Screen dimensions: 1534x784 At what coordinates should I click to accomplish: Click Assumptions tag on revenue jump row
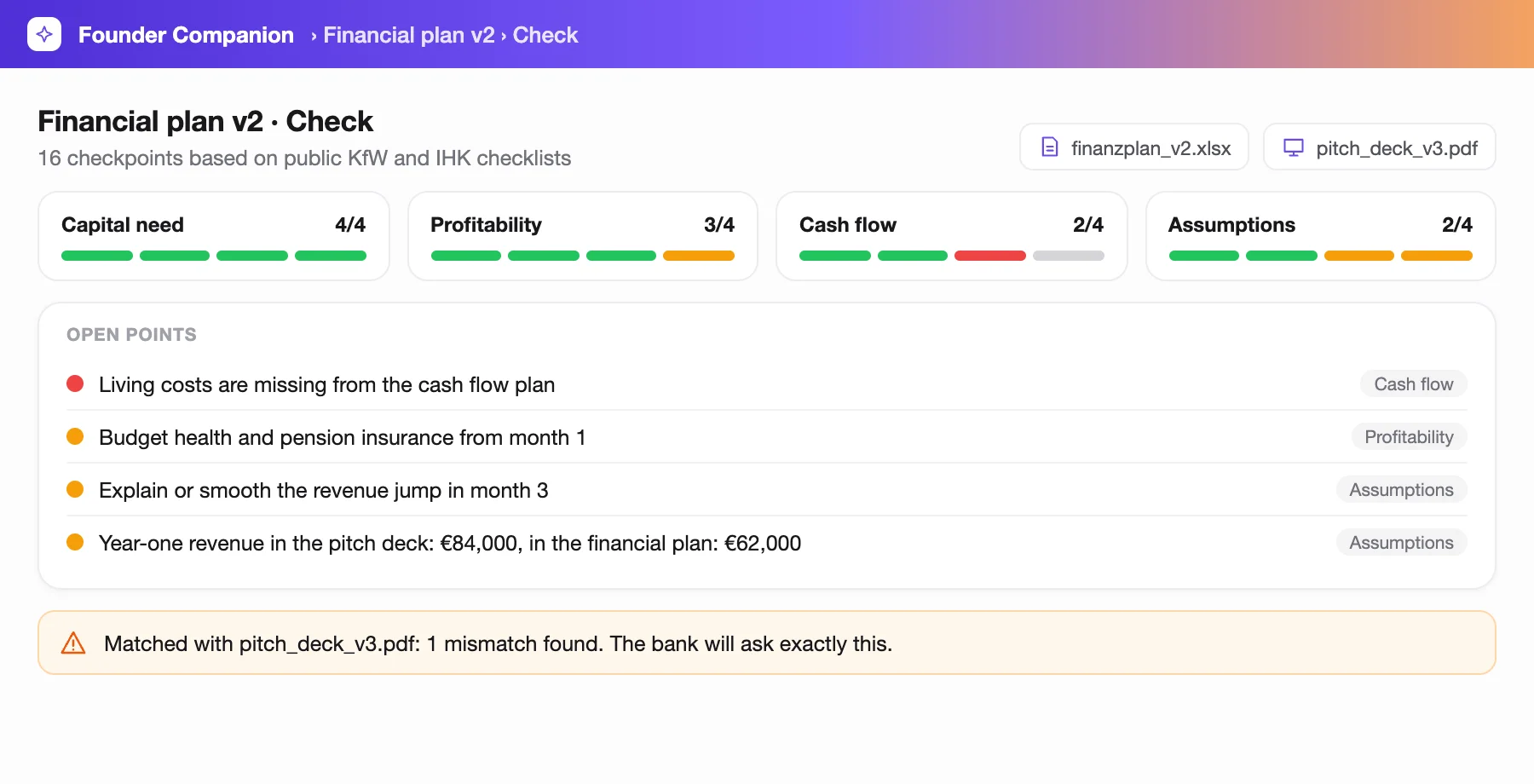point(1402,490)
